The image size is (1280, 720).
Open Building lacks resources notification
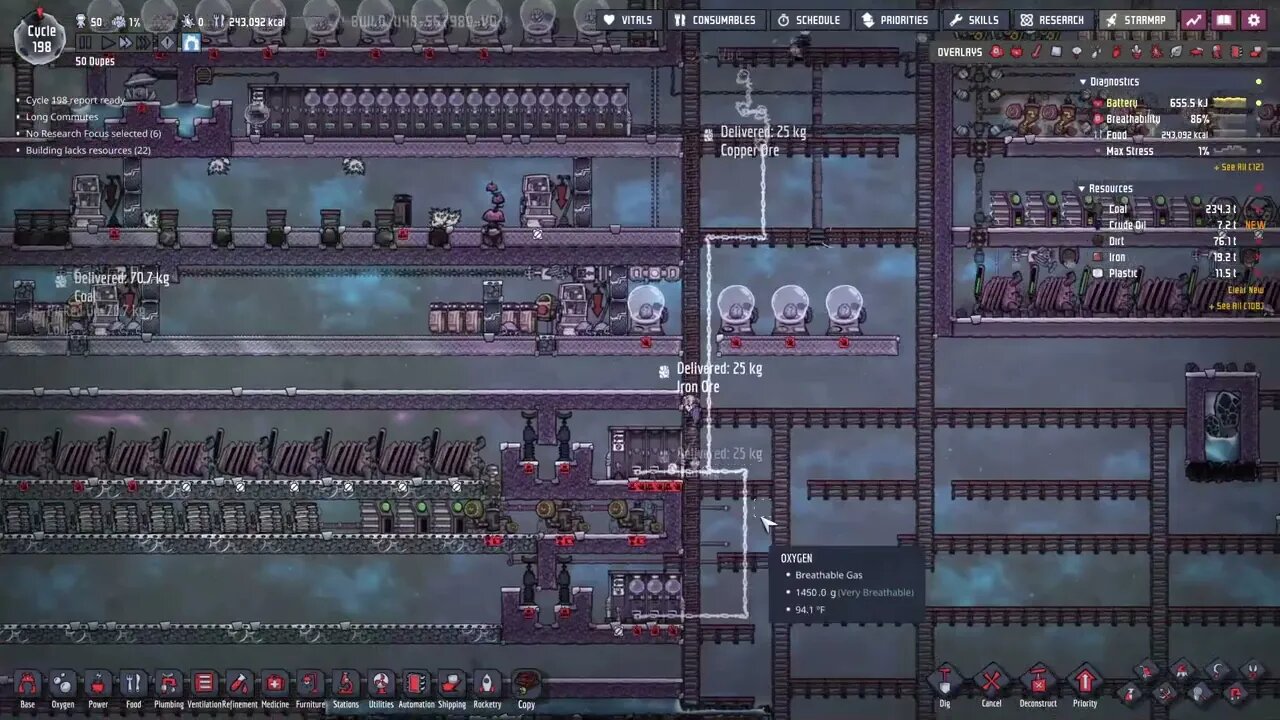point(88,151)
